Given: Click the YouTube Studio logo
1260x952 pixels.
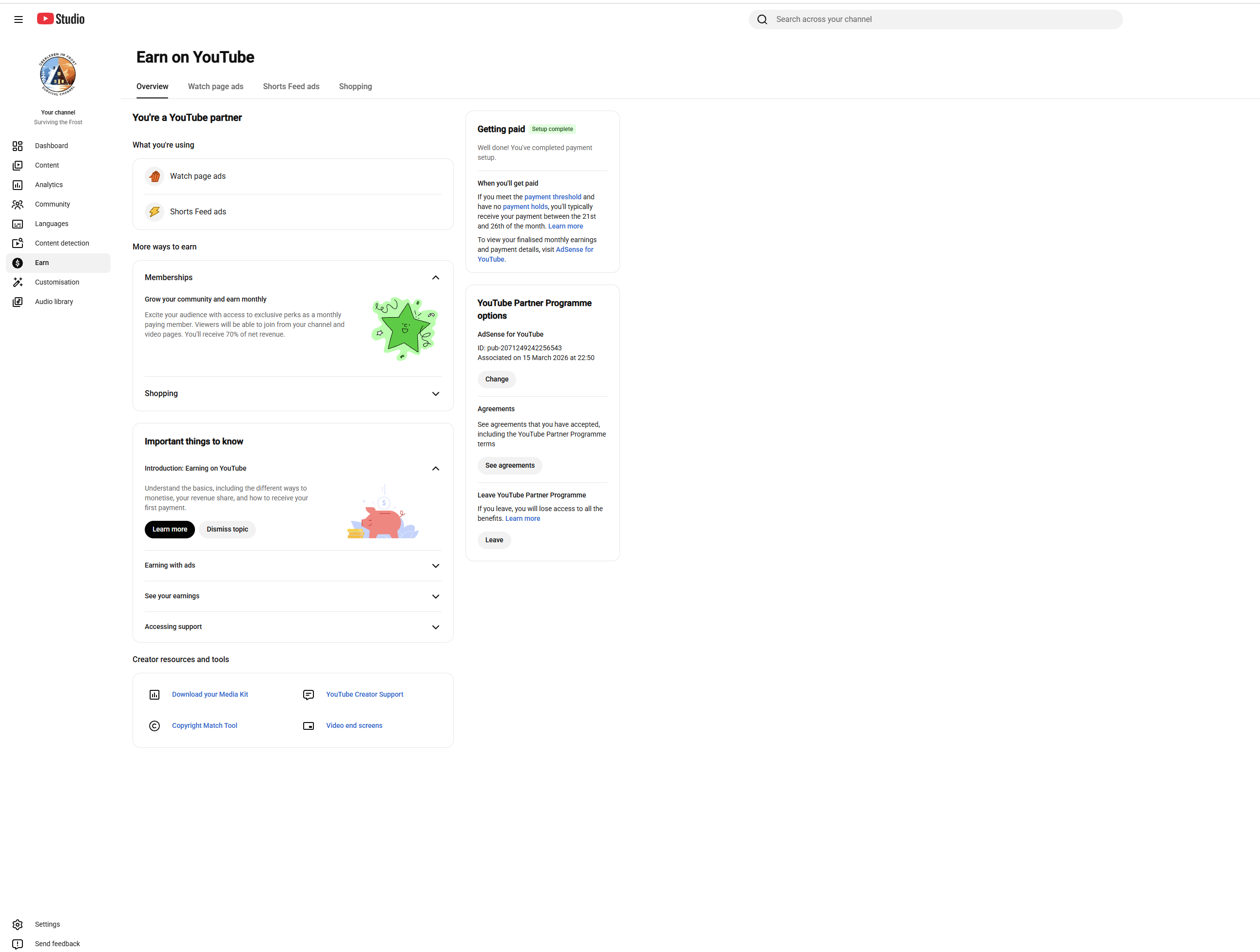Looking at the screenshot, I should pos(61,19).
